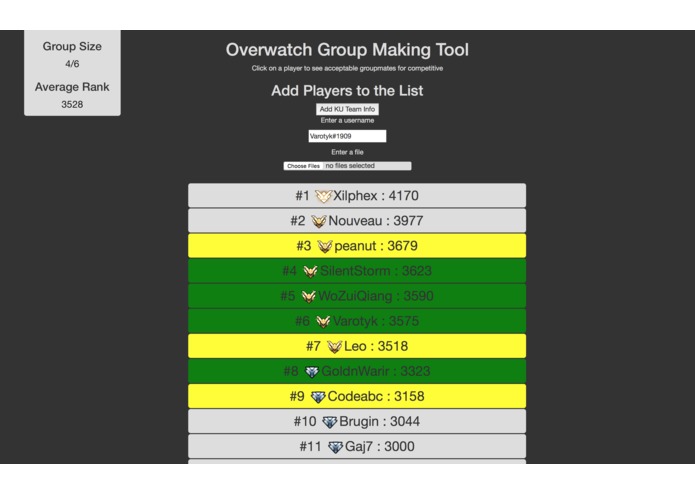Click the Overwatch Group Making Tool heading

[347, 50]
